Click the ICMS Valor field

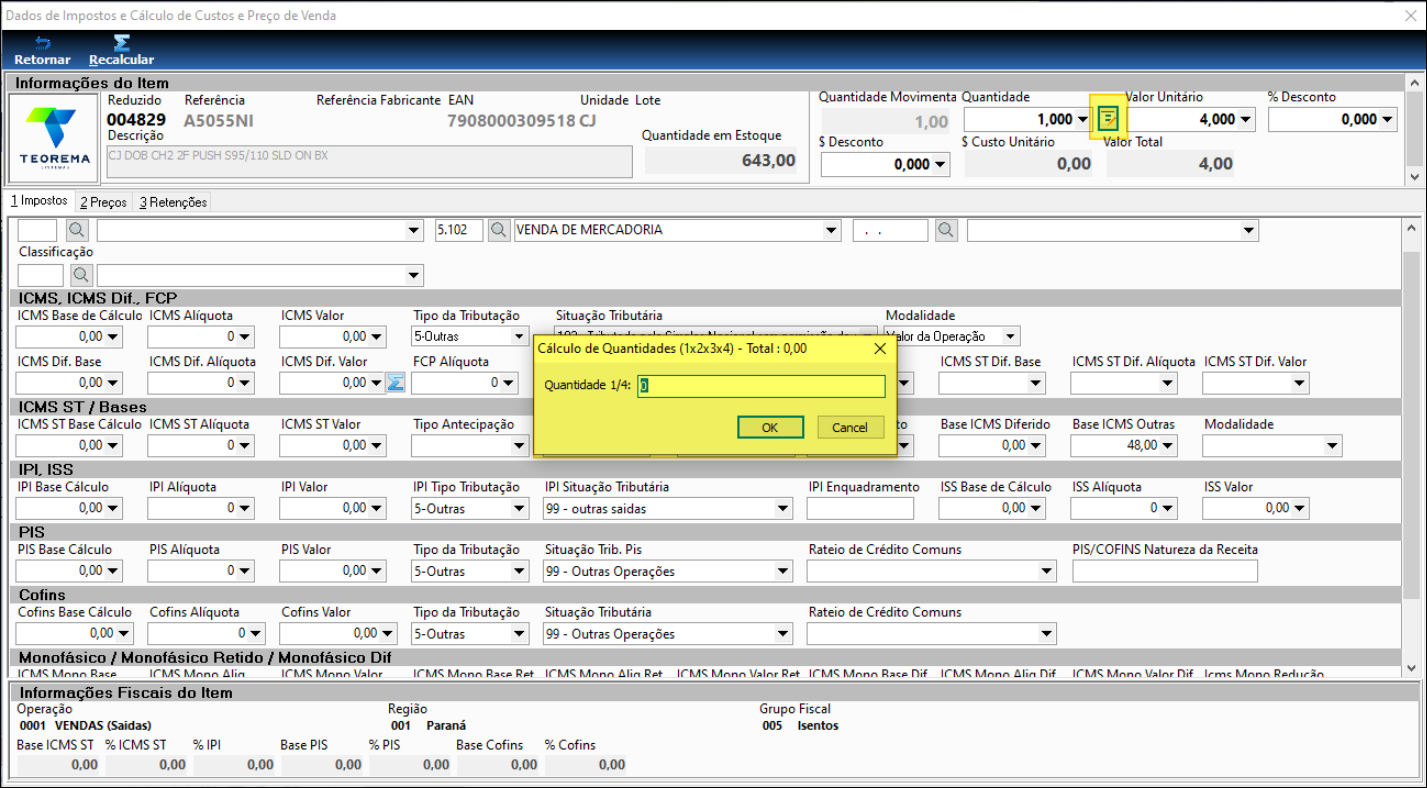(332, 337)
